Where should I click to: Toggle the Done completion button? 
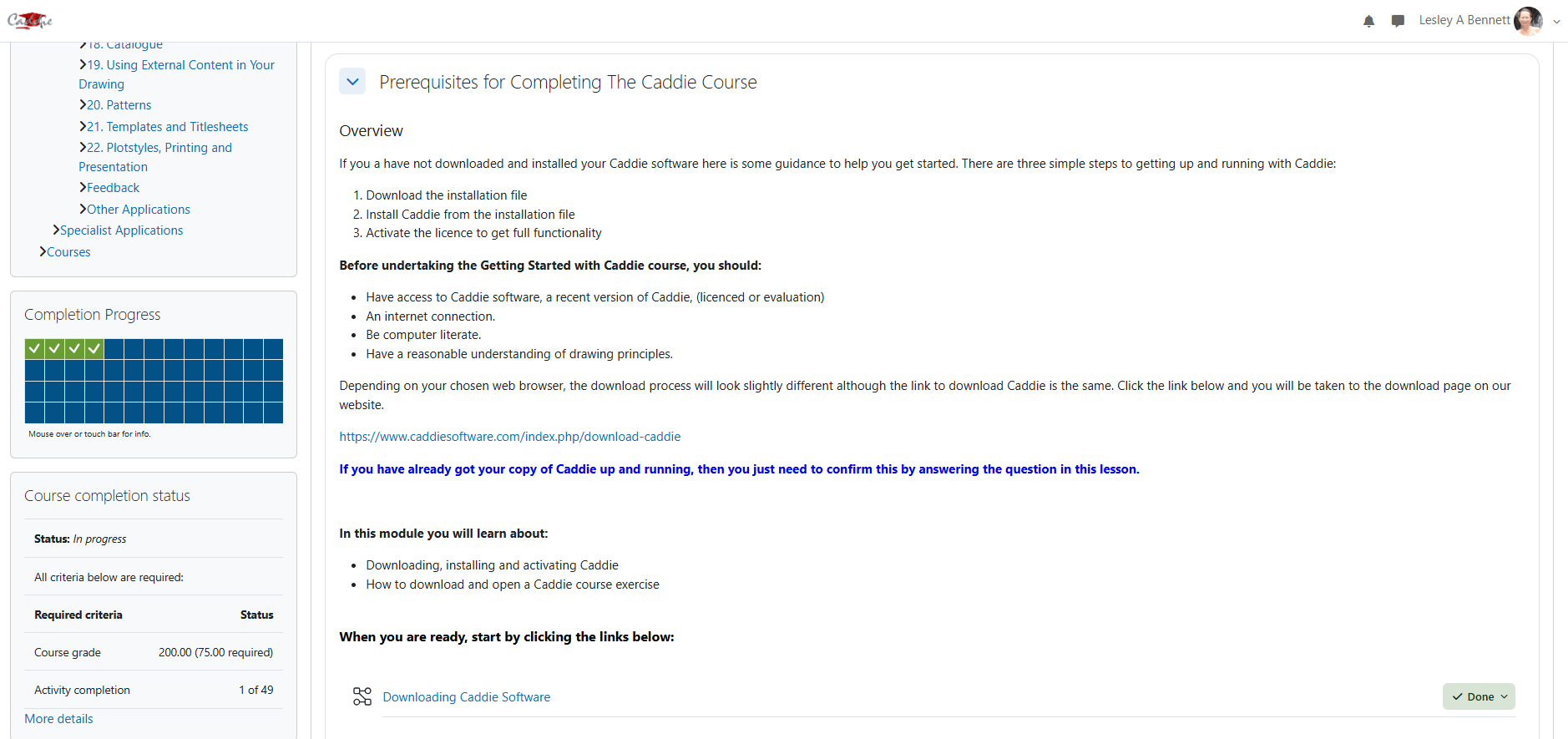(x=1479, y=696)
